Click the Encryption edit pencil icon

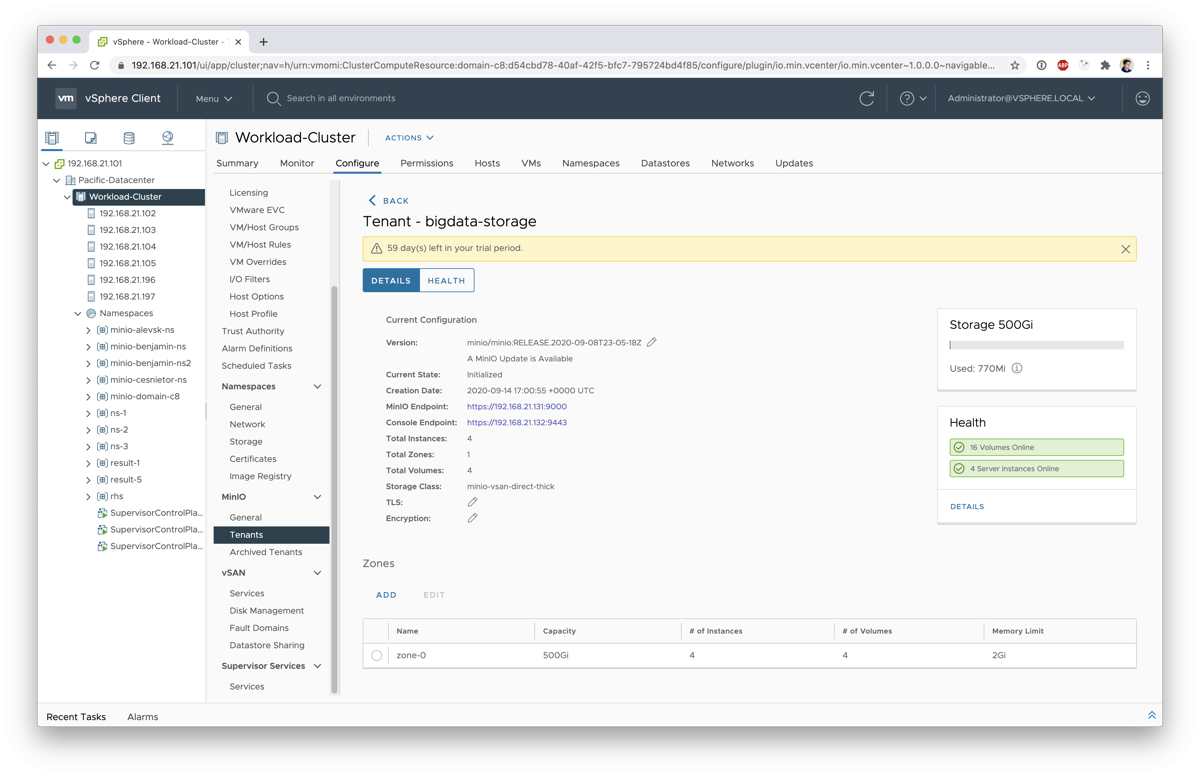472,518
